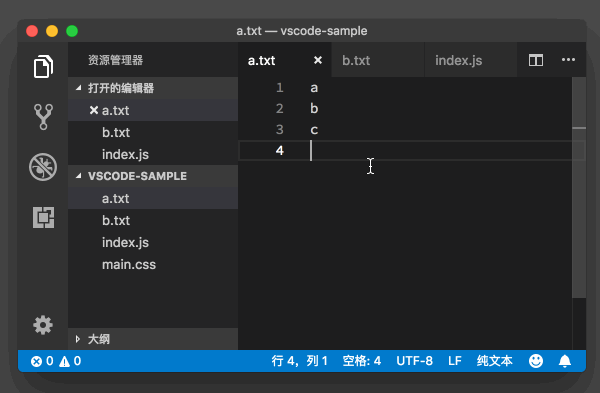Split the editor with the layout icon
The height and width of the screenshot is (393, 600).
(x=536, y=60)
